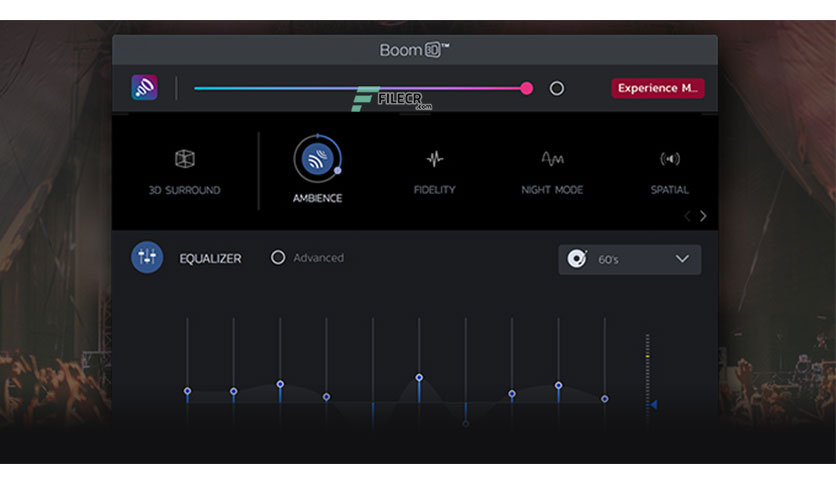Enable 3D Surround cube icon
The width and height of the screenshot is (836, 484).
[x=184, y=158]
